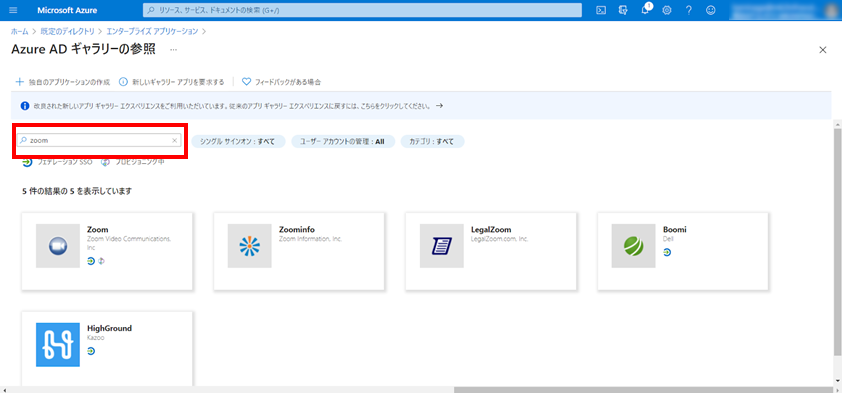Click the federated SSO icon on HighGround card
The width and height of the screenshot is (842, 393).
tap(91, 350)
